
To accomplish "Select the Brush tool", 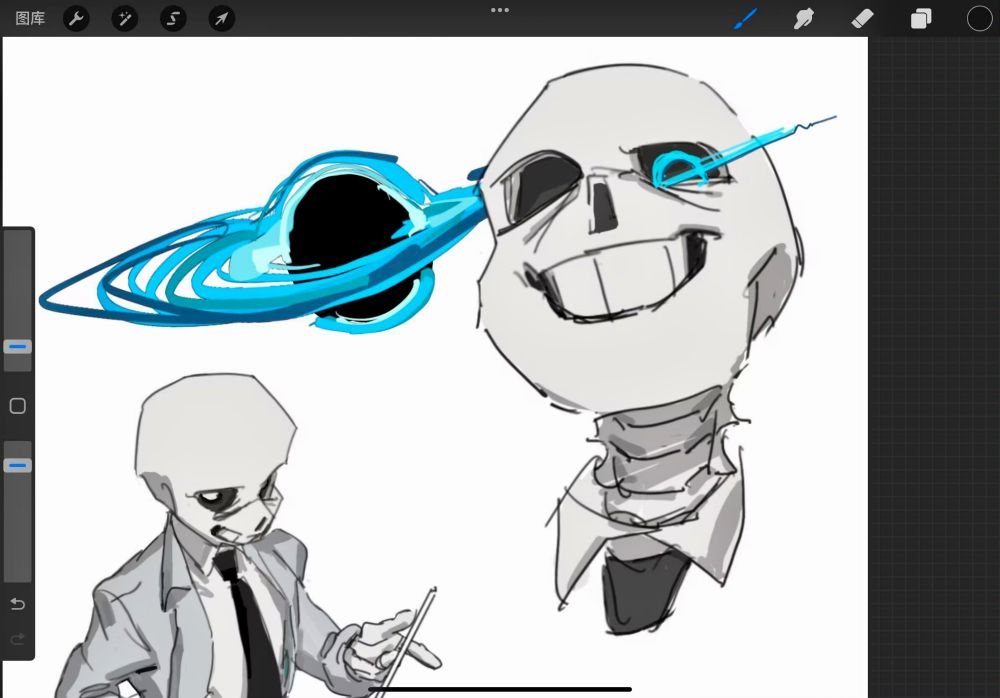I will [746, 19].
